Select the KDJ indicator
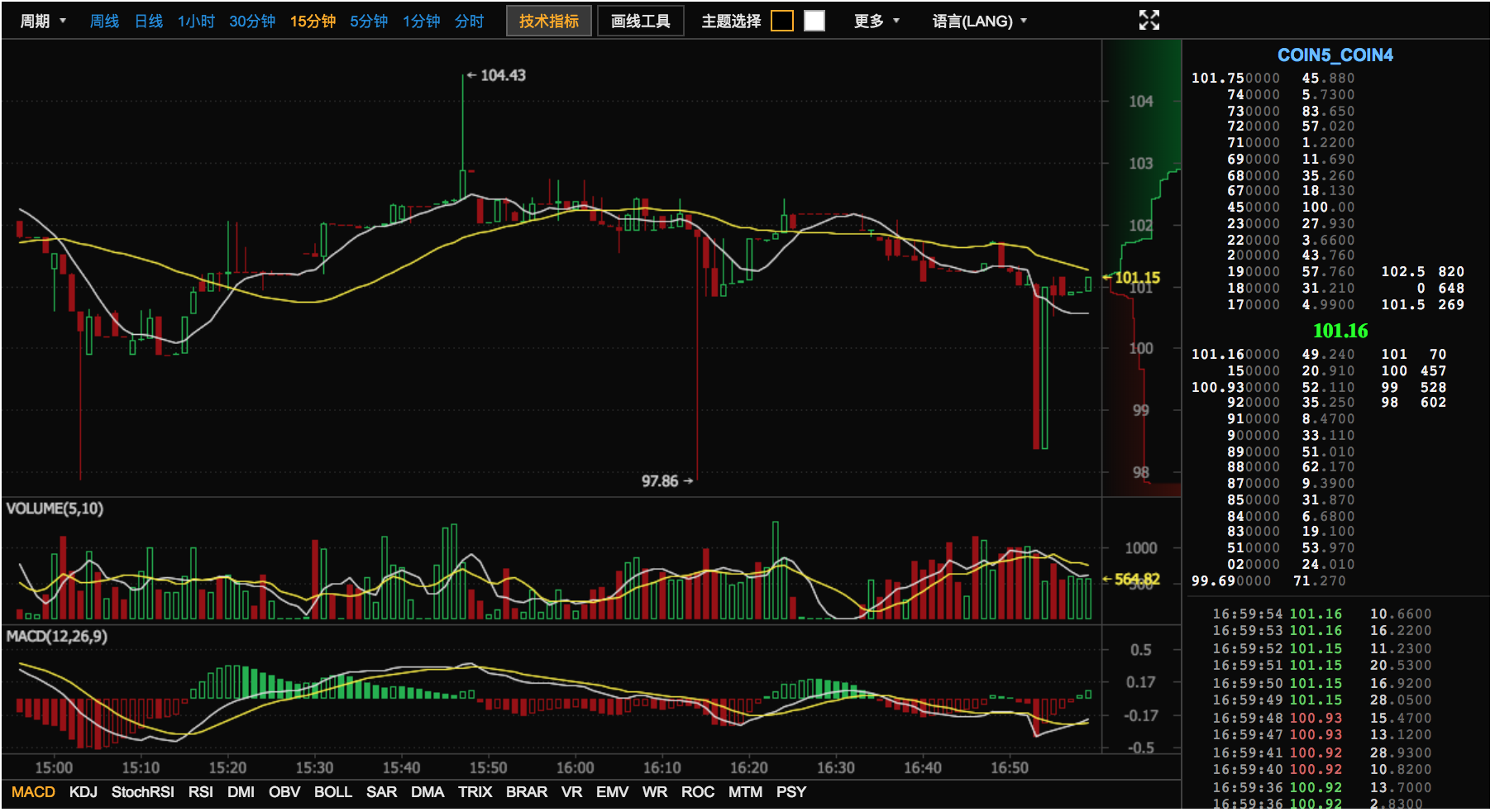Viewport: 1495px width, 812px height. tap(84, 792)
